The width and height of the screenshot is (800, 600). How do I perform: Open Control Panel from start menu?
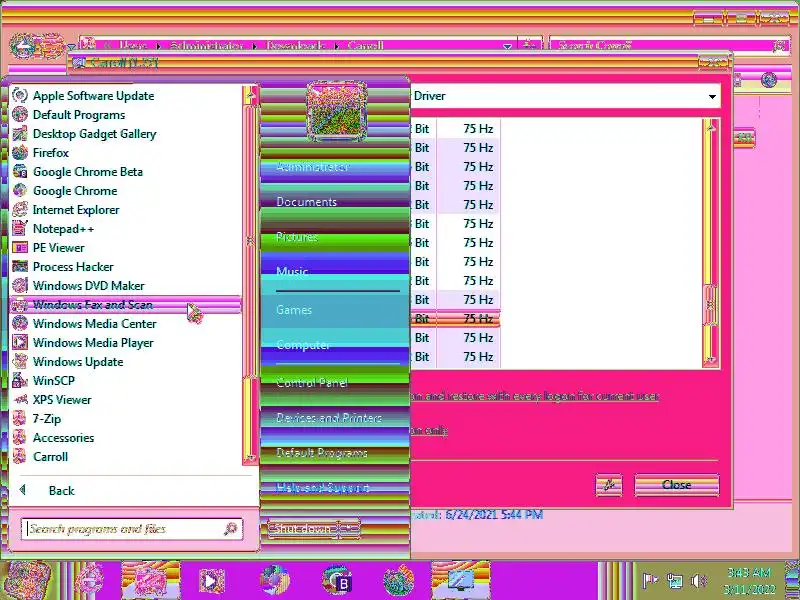point(312,383)
